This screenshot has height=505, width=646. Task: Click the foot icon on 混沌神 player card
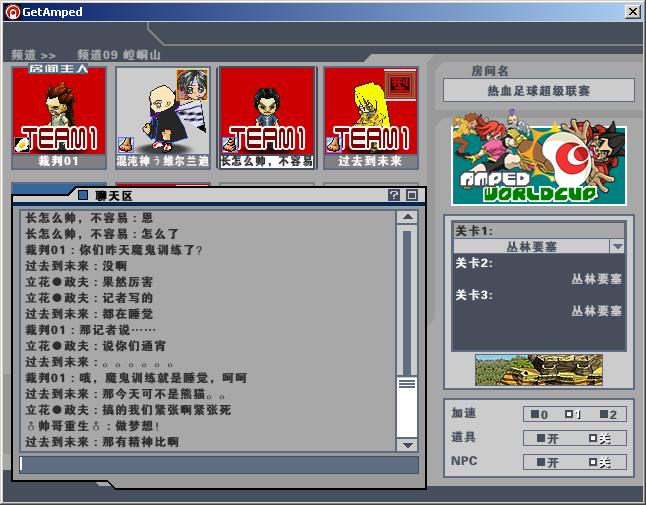pyautogui.click(x=126, y=144)
